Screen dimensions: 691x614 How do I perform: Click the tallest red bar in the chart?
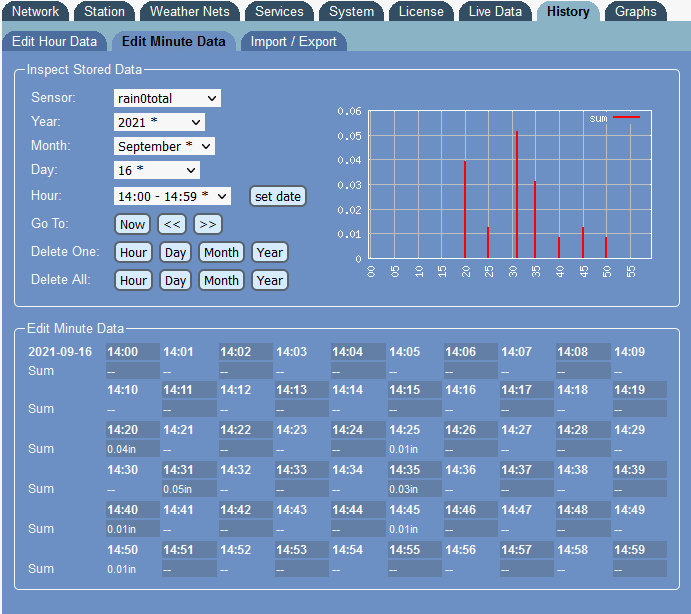(516, 194)
